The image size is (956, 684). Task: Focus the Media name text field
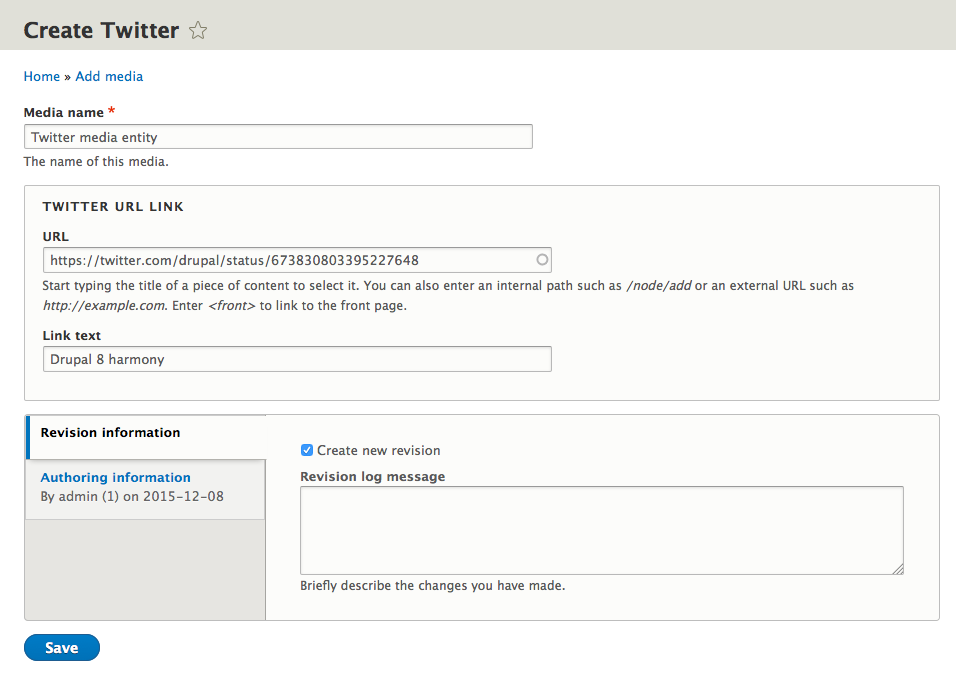coord(278,137)
